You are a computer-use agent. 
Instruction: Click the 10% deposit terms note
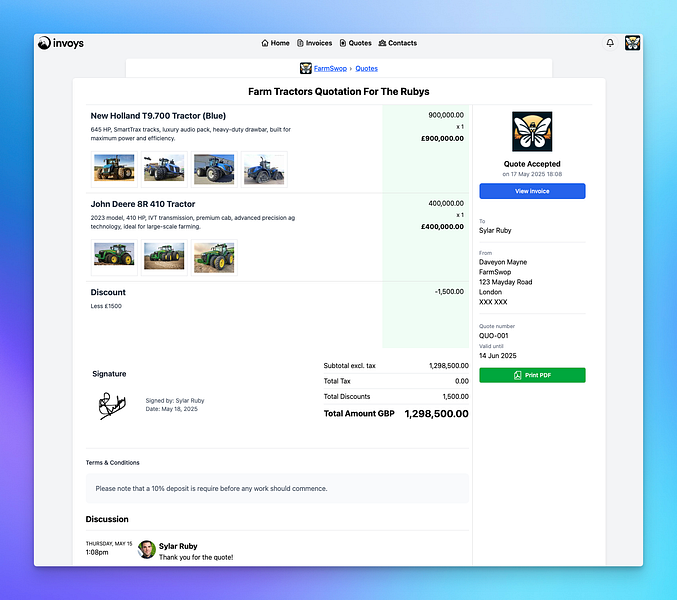pyautogui.click(x=212, y=489)
